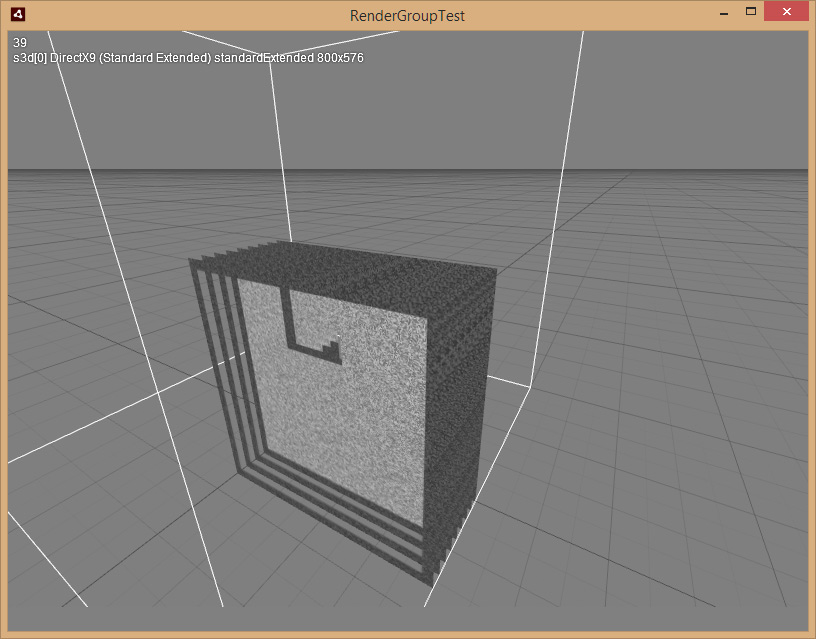The width and height of the screenshot is (816, 639).
Task: Click the RenderGroupTest title text
Action: pos(407,16)
